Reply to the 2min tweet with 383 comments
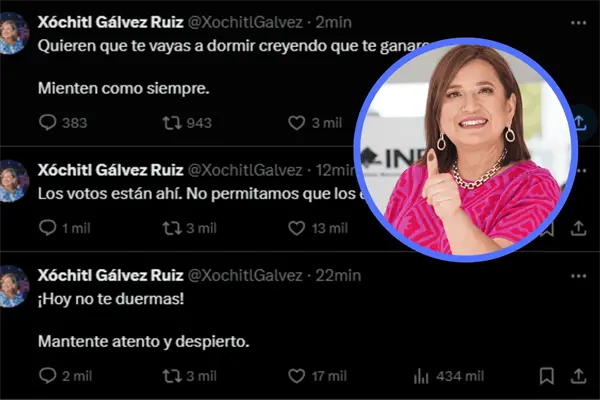Viewport: 600px width, 400px height. pyautogui.click(x=47, y=123)
